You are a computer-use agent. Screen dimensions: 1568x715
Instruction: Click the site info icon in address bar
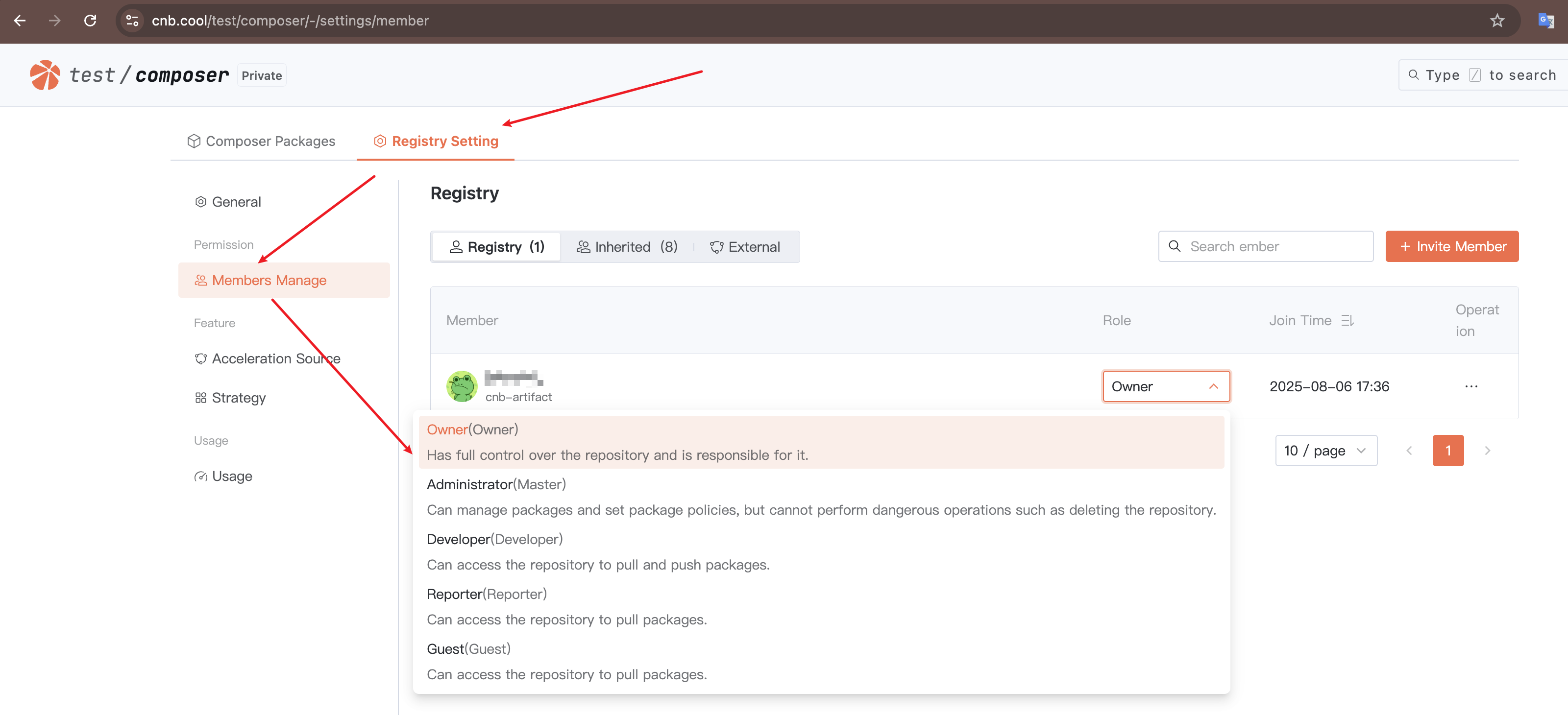click(x=132, y=21)
